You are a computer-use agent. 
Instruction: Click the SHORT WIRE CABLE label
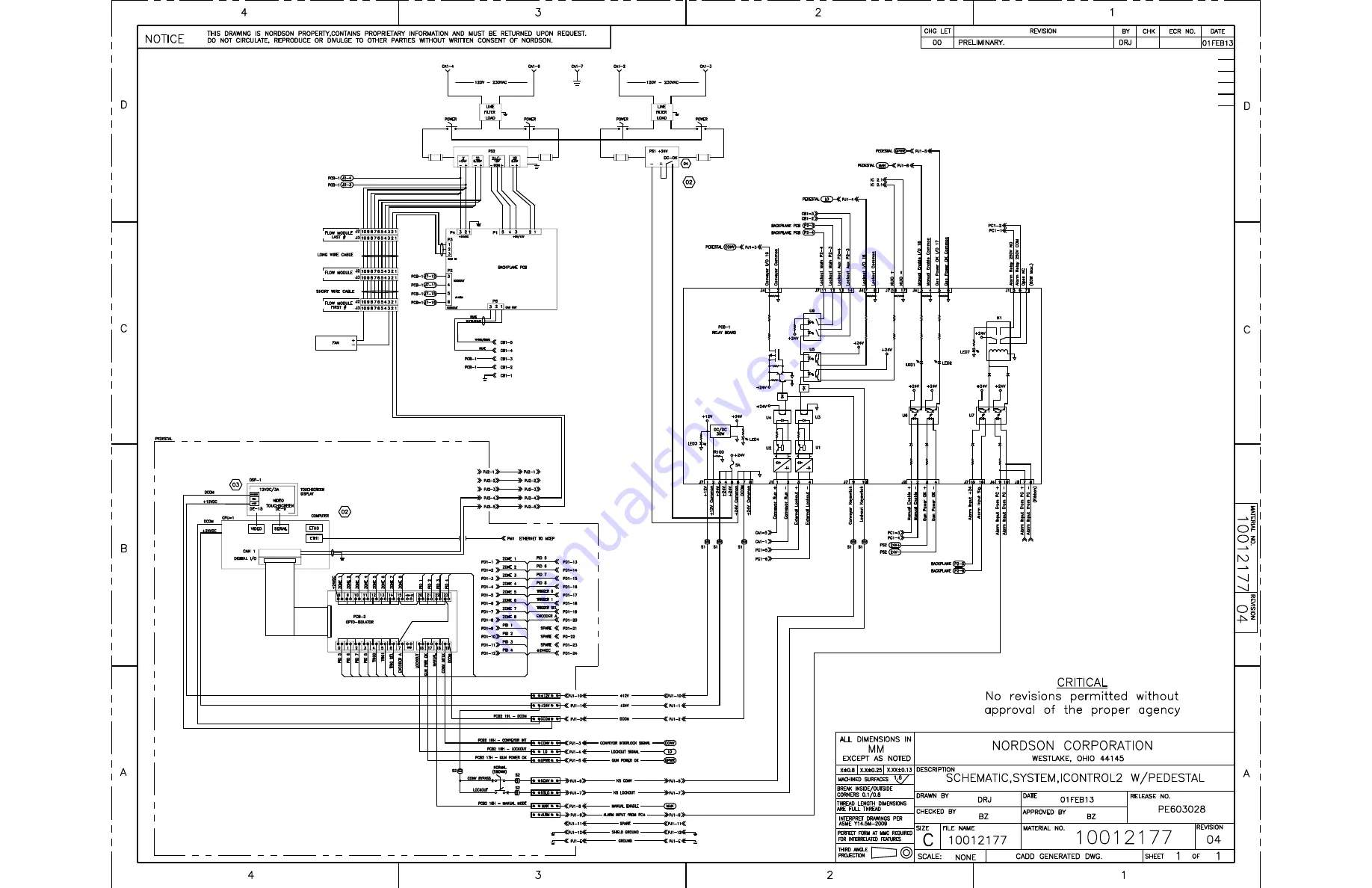(335, 292)
